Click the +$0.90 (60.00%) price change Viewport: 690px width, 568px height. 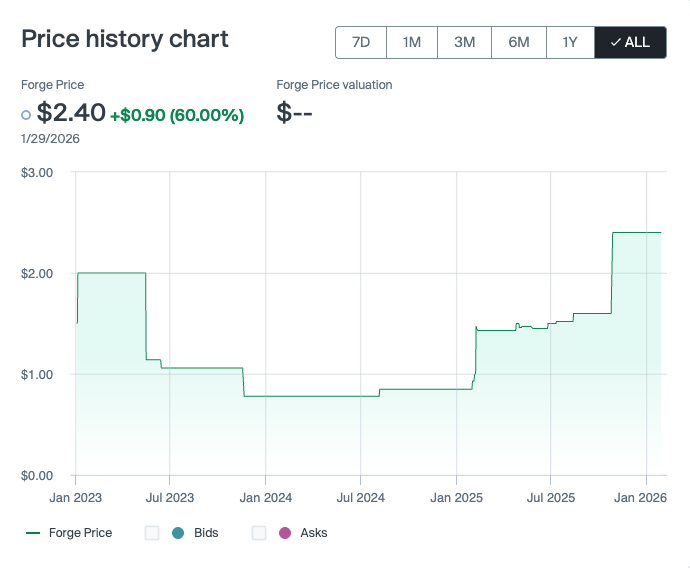tap(177, 115)
